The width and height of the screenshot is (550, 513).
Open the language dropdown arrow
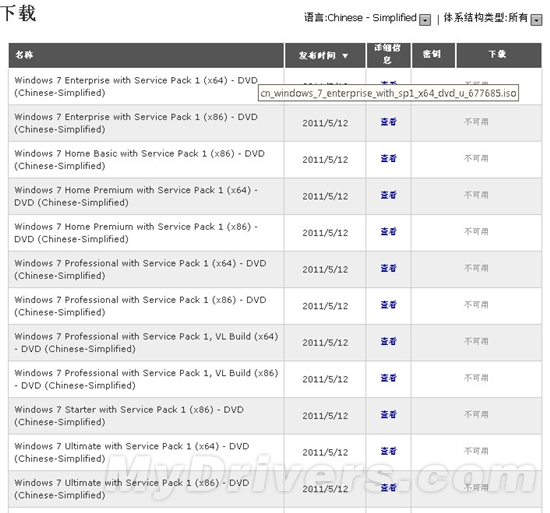(425, 20)
